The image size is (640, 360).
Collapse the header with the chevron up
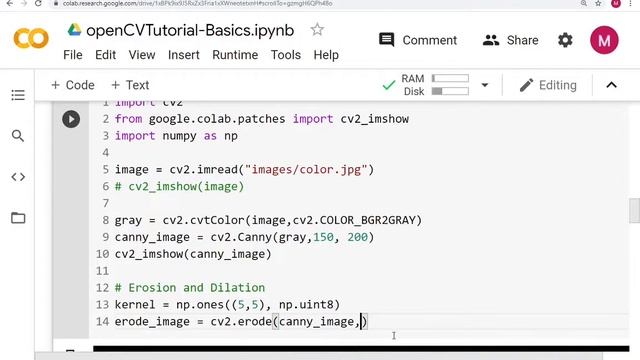611,85
